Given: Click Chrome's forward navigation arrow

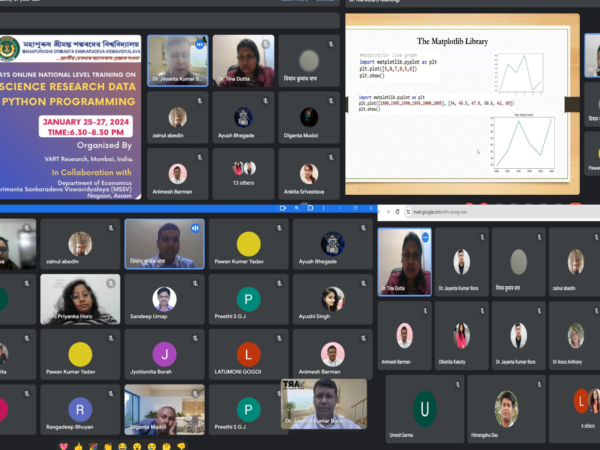Looking at the screenshot, I should coord(388,212).
